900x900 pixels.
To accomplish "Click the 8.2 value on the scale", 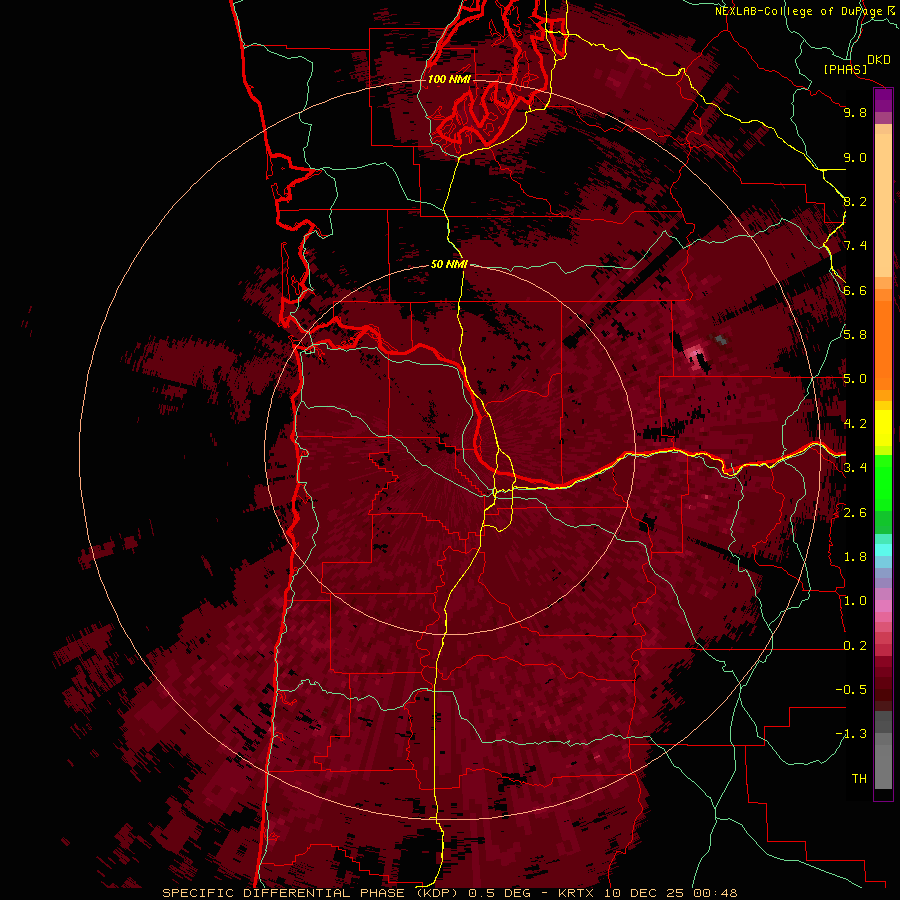I will 855,201.
